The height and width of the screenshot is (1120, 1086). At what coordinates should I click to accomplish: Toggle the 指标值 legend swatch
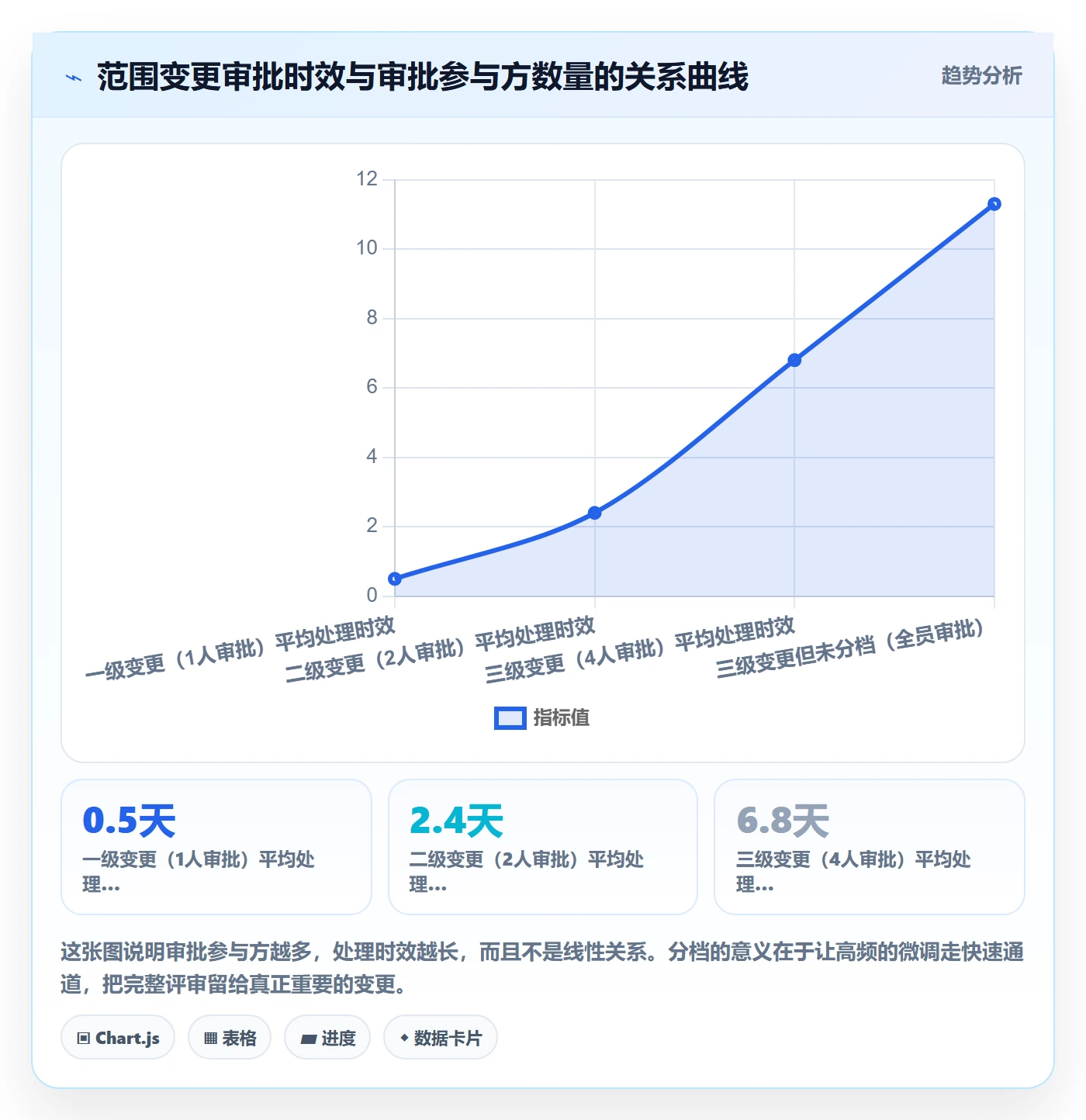tap(510, 718)
